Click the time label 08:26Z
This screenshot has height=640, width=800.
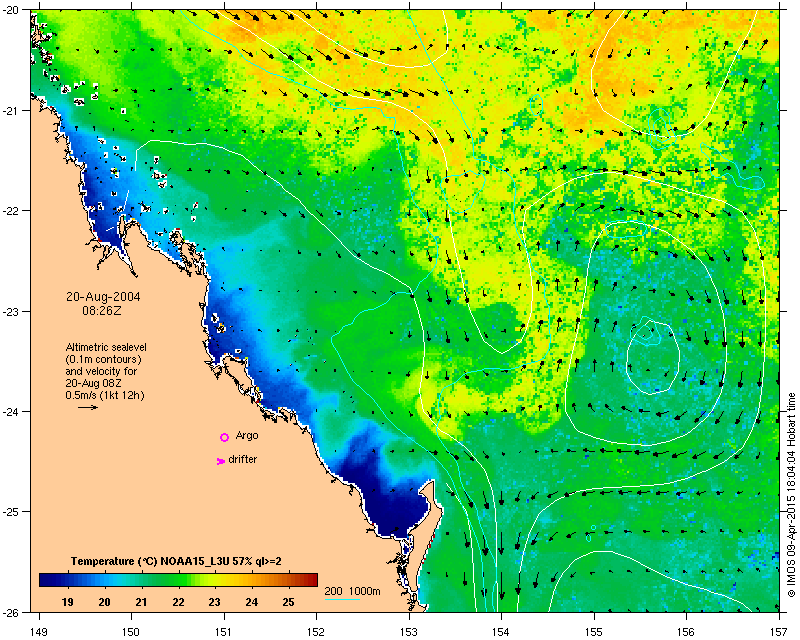point(102,310)
